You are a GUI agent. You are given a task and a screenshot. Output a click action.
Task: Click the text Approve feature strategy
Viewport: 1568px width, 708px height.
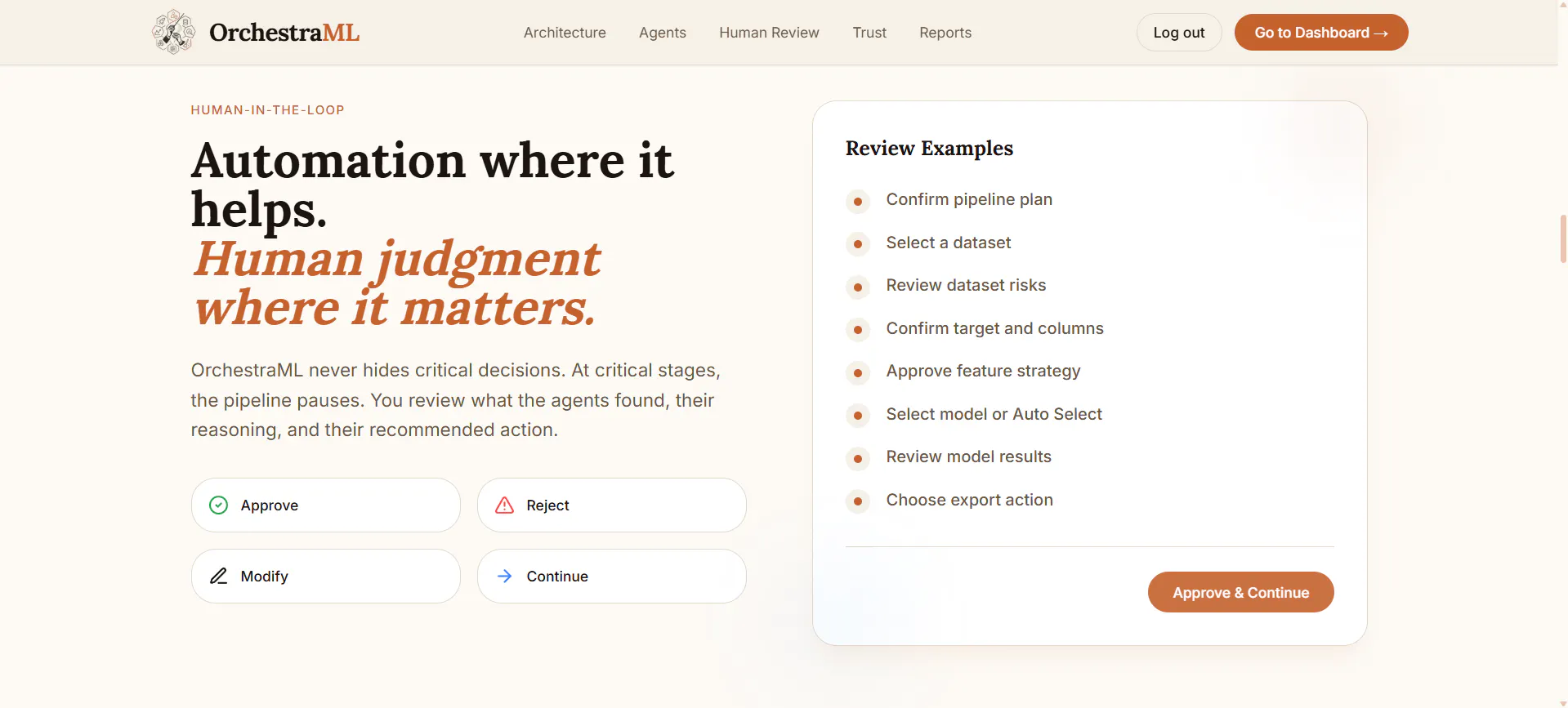tap(983, 371)
